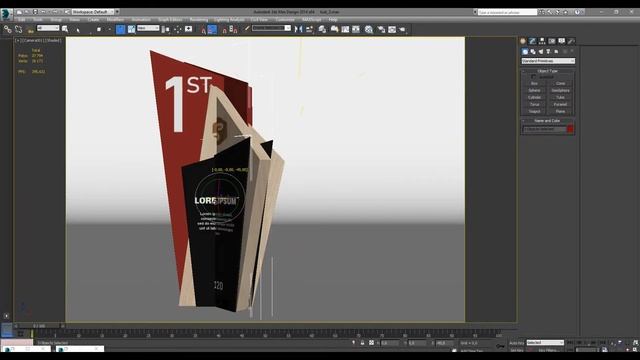The image size is (640, 360).
Task: Open the Curve Editor
Action: pos(345,29)
